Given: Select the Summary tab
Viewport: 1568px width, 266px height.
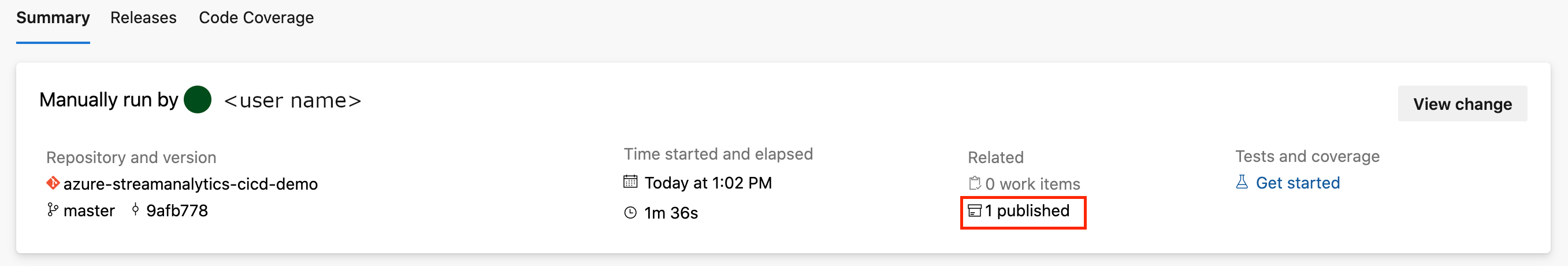Looking at the screenshot, I should tap(53, 18).
